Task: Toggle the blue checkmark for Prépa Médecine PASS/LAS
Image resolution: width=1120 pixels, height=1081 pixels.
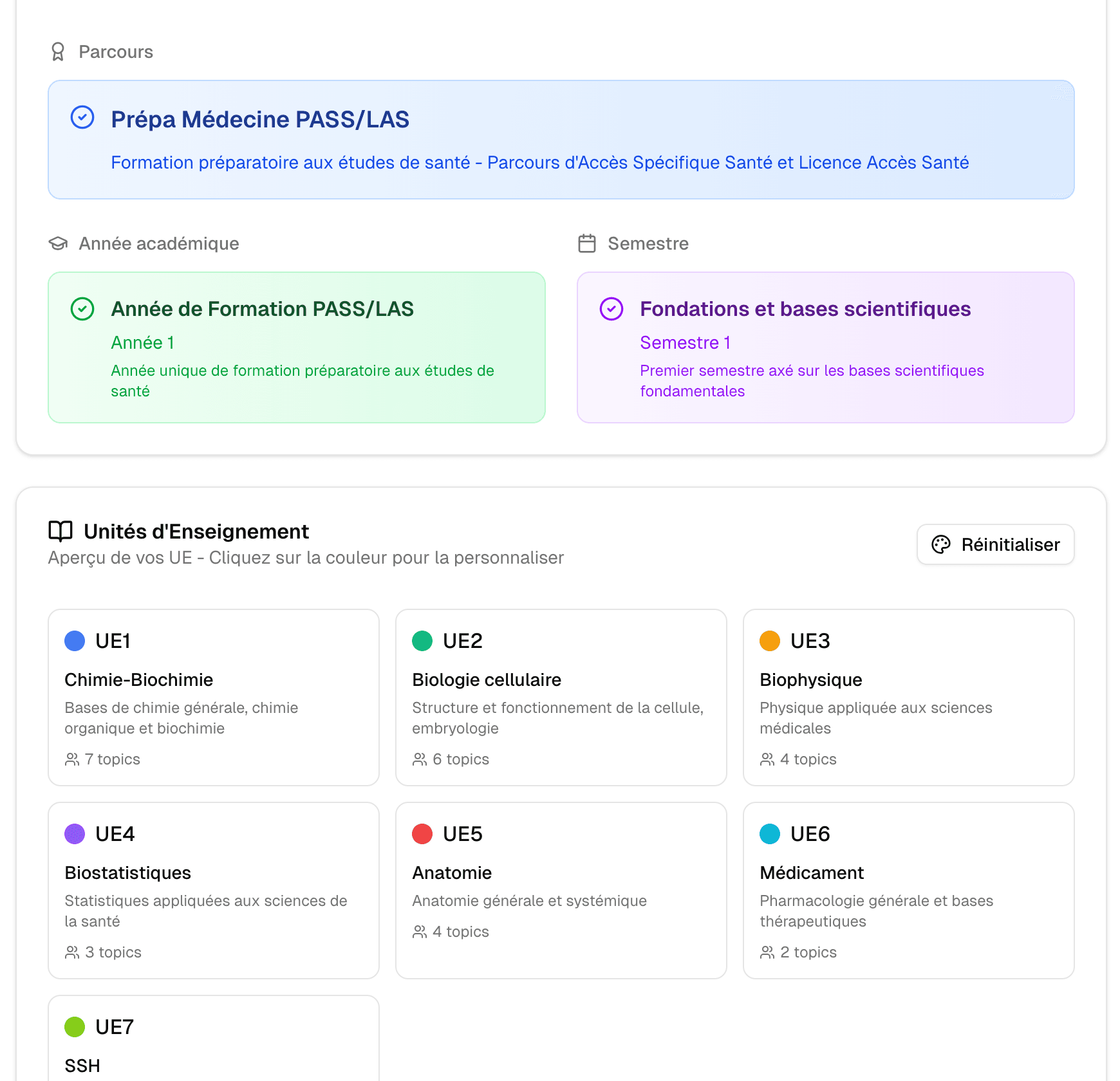Action: [82, 118]
